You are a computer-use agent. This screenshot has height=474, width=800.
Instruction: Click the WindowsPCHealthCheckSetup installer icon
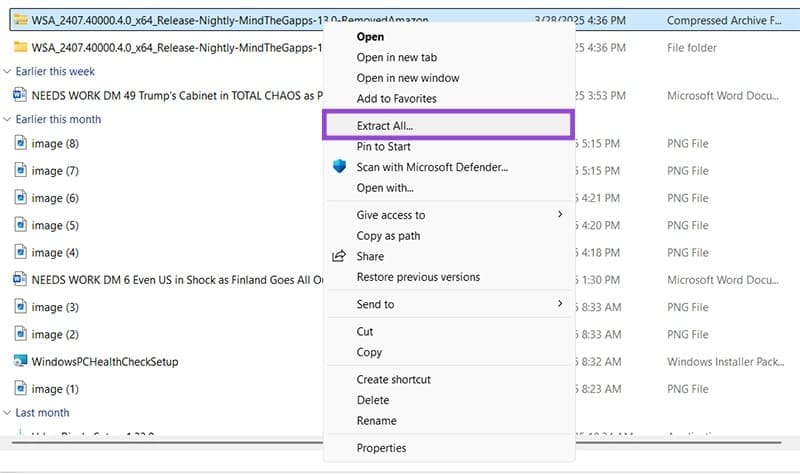tap(20, 361)
